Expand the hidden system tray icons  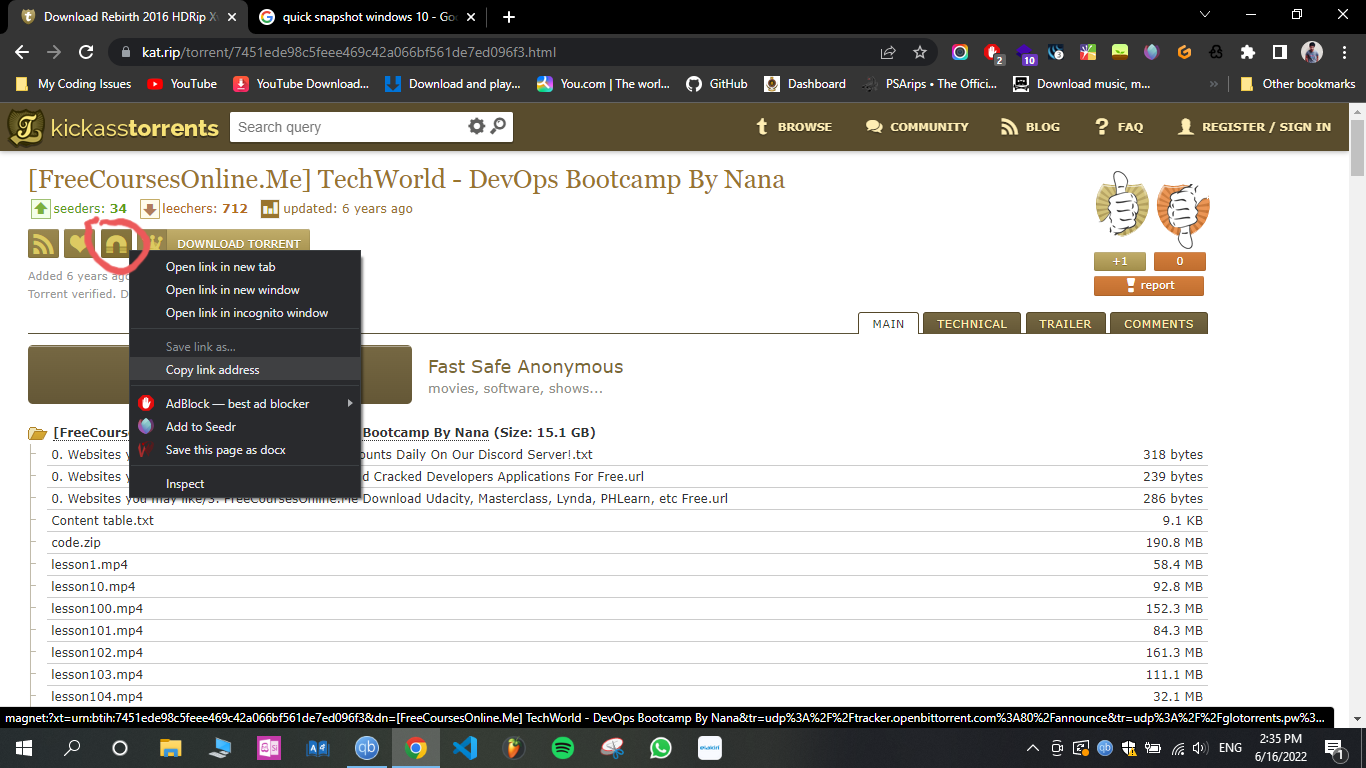pyautogui.click(x=1033, y=748)
